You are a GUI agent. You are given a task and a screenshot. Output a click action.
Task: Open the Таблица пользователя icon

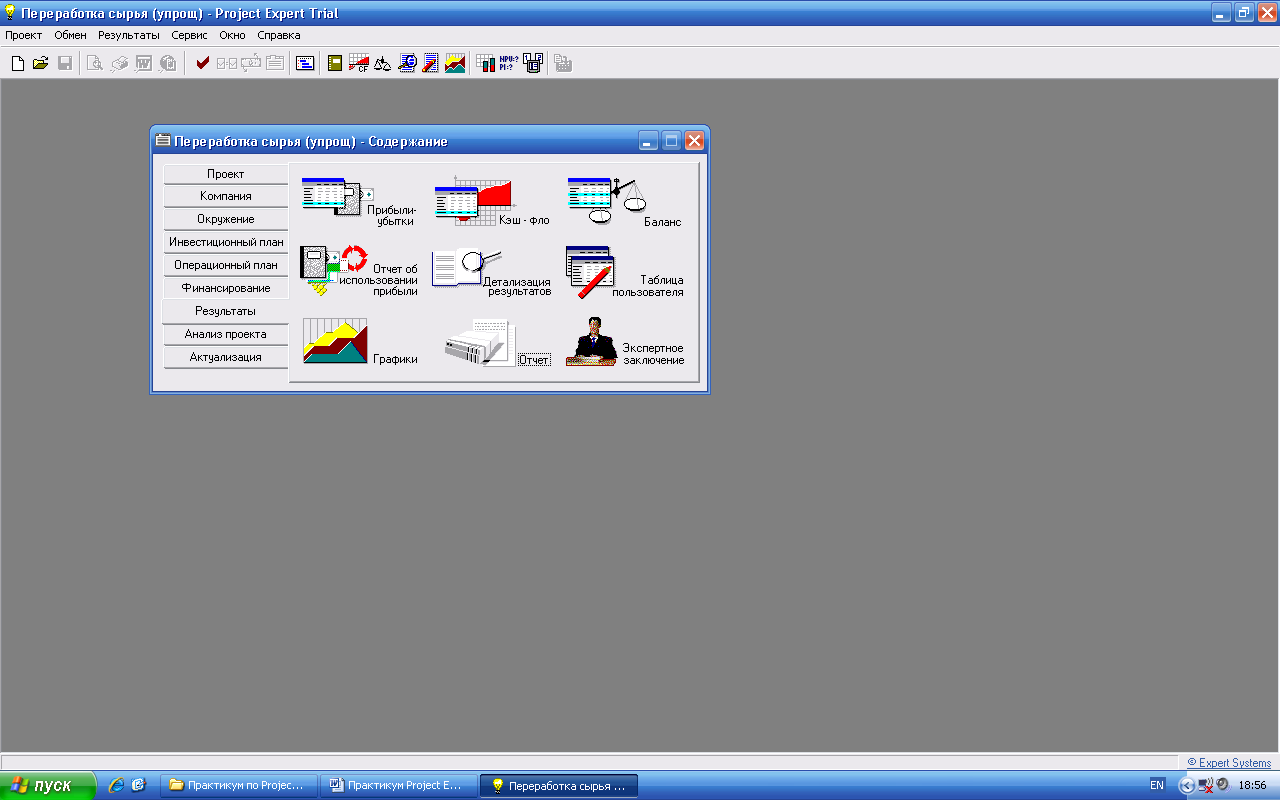point(624,272)
